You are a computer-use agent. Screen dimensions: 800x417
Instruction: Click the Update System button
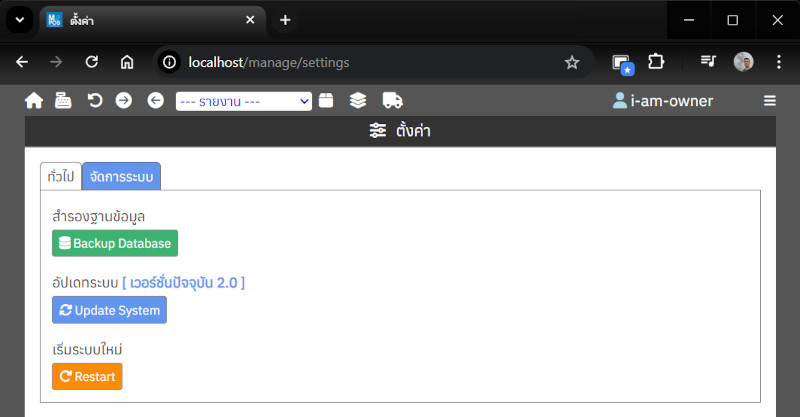(109, 310)
